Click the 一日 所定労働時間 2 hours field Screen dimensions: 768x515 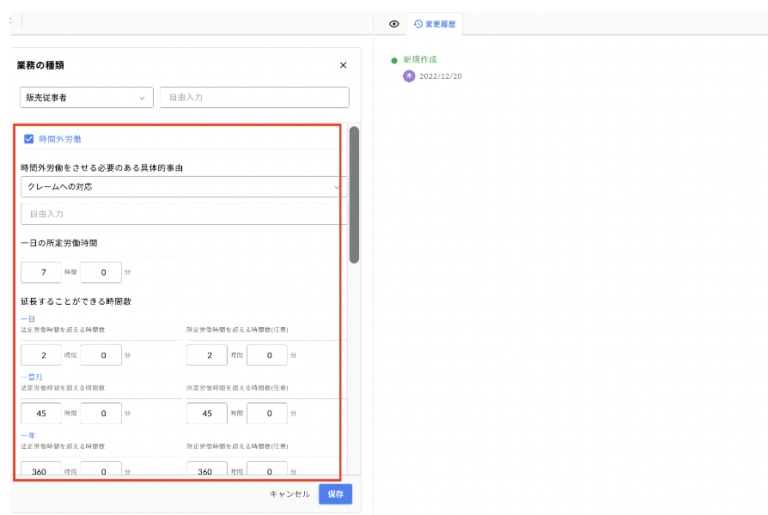(x=207, y=355)
